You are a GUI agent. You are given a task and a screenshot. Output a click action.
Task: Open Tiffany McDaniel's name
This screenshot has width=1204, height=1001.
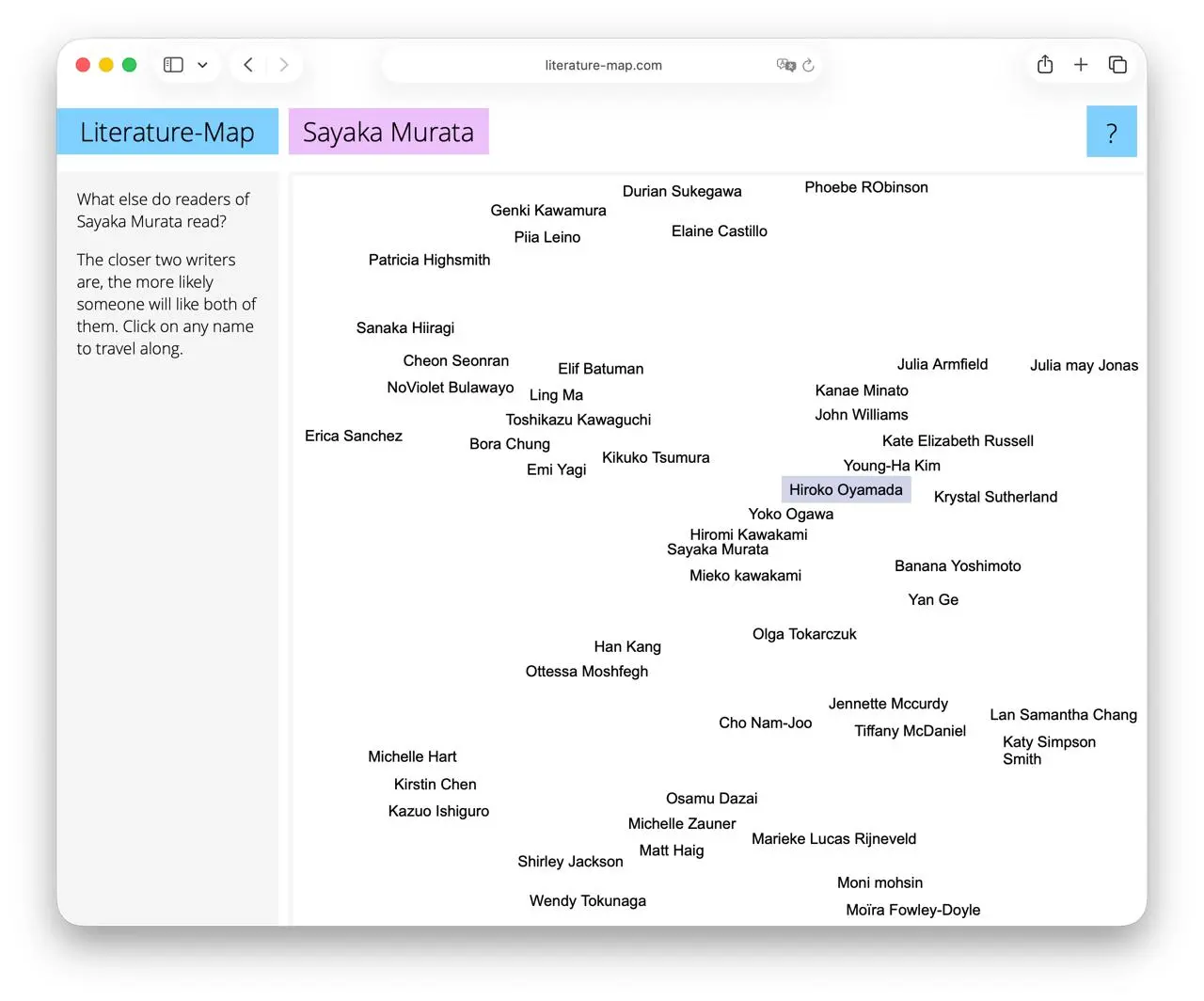click(910, 731)
